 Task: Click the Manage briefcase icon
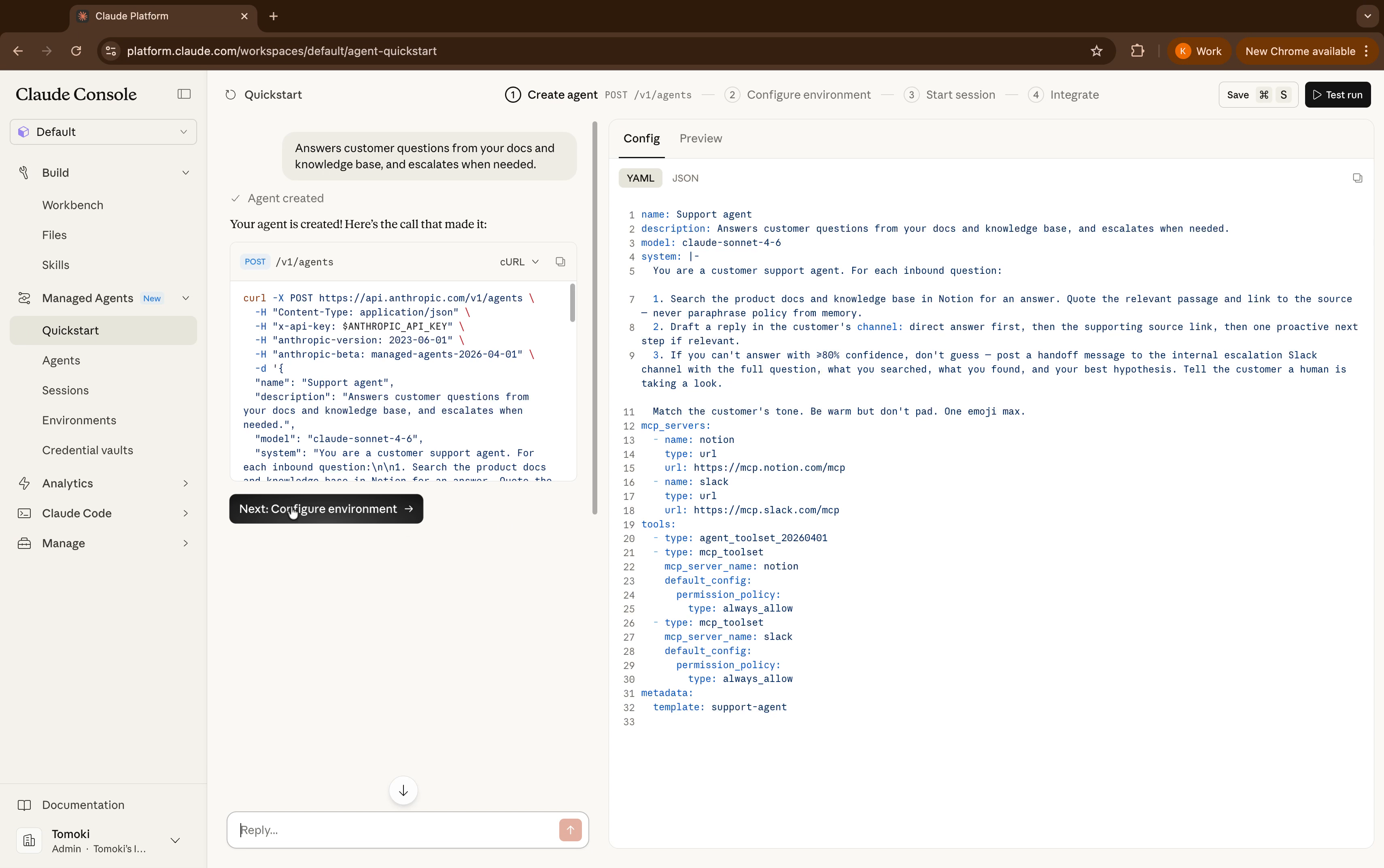pos(24,543)
